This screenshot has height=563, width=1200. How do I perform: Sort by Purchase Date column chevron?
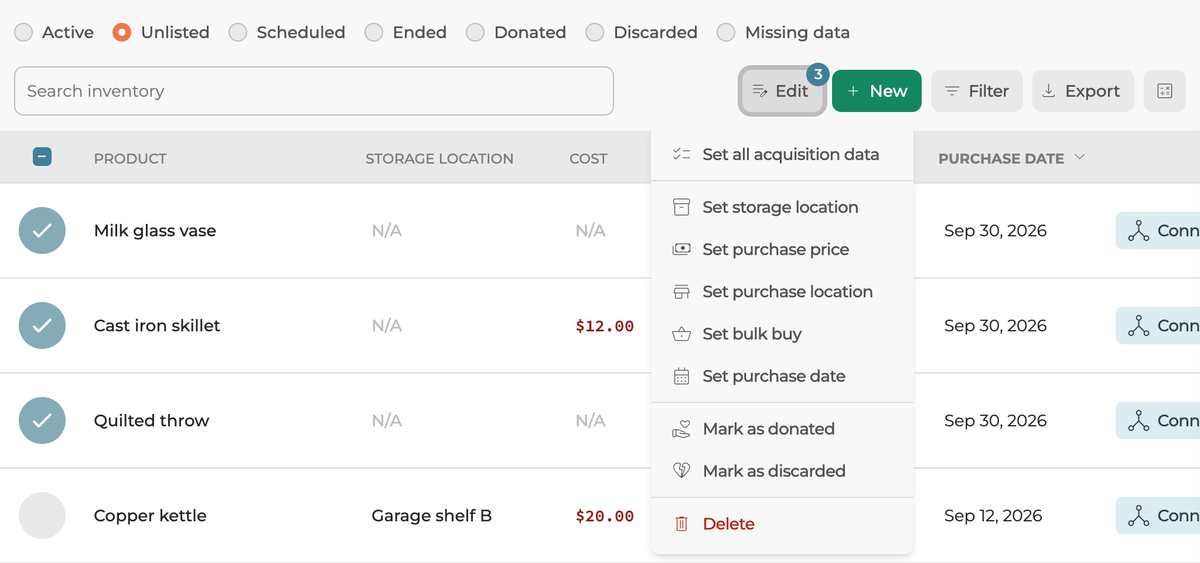pyautogui.click(x=1079, y=158)
